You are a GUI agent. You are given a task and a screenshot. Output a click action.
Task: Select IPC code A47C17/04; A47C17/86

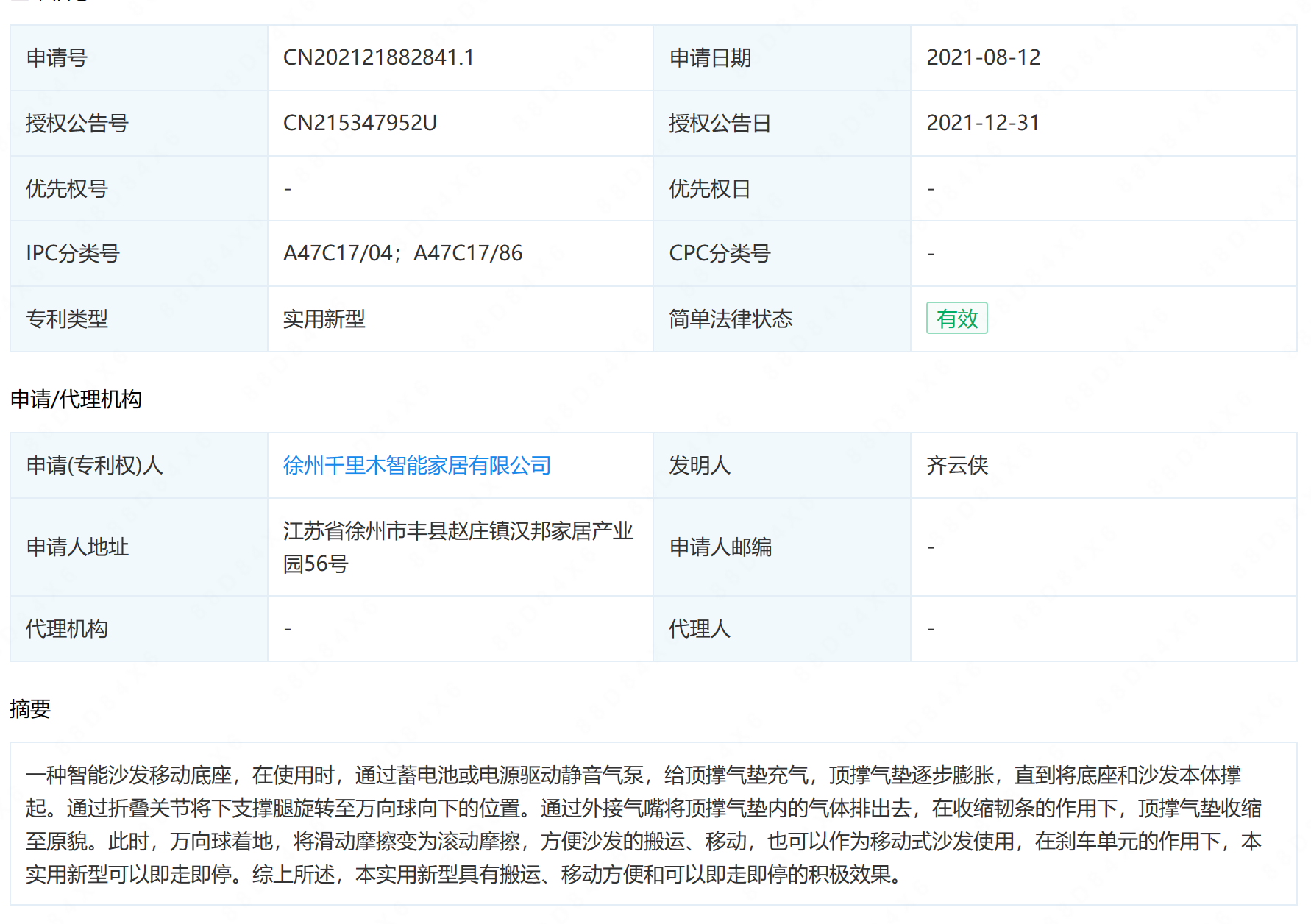[x=403, y=254]
